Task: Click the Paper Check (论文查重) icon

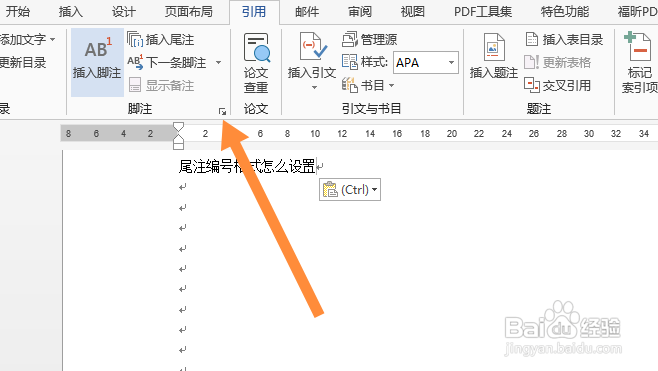Action: [x=256, y=47]
